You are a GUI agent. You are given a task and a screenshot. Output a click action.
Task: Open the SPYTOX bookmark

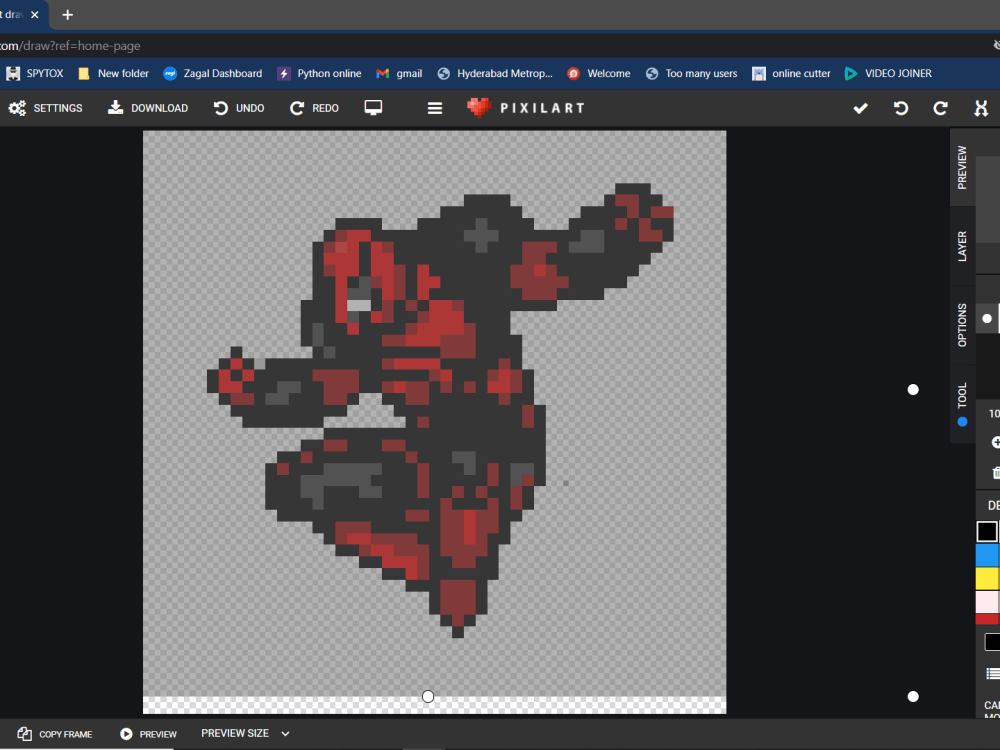tap(35, 73)
